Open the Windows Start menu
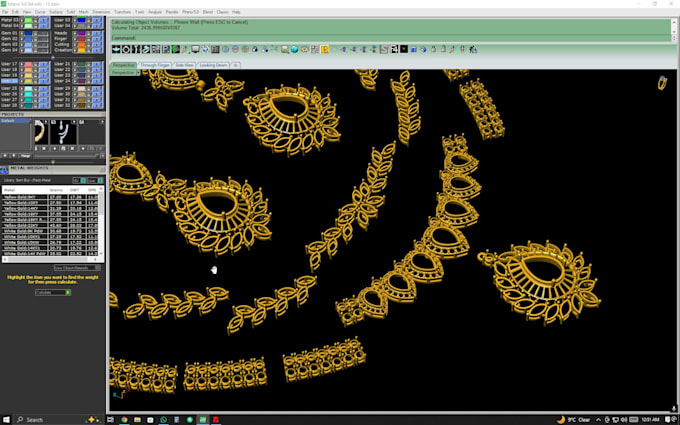Screen dimensions: 680x425 tap(6, 420)
